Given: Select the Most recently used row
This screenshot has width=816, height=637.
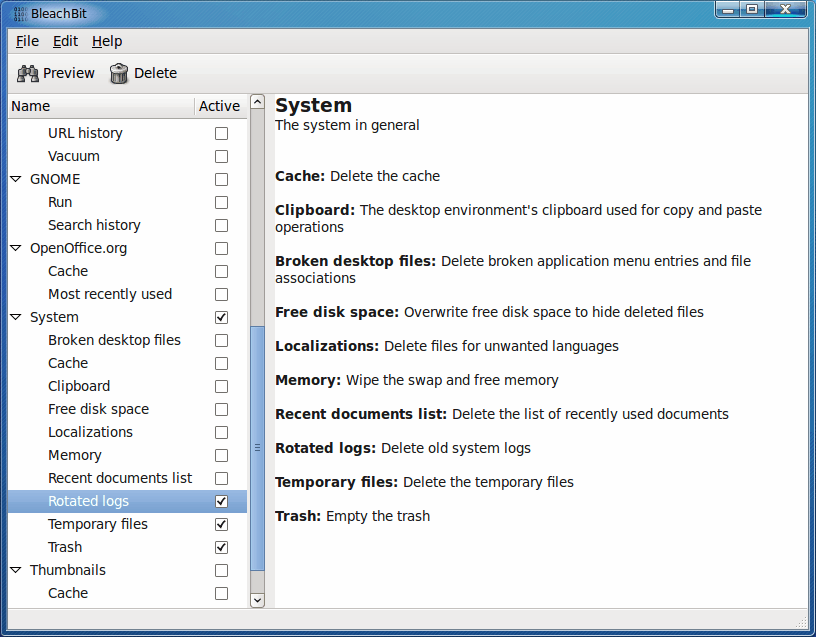Looking at the screenshot, I should [x=128, y=294].
